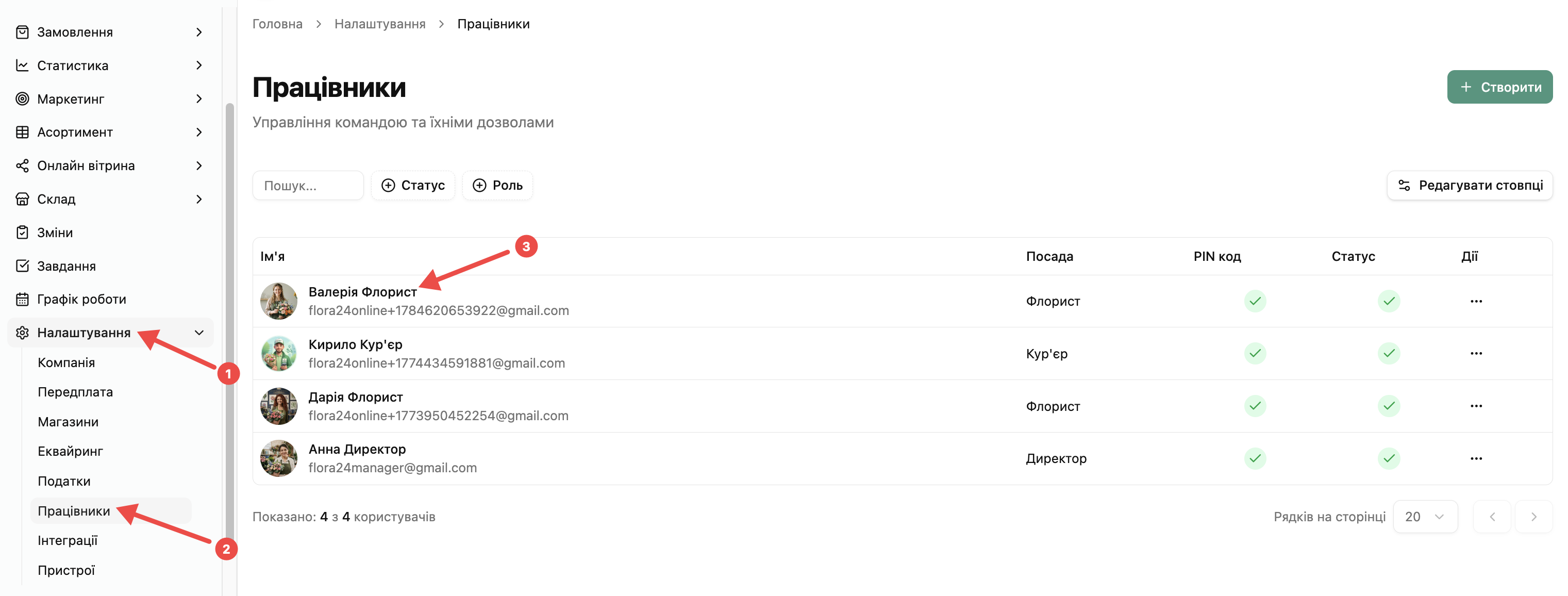Click the Статистика chart icon

pos(23,65)
